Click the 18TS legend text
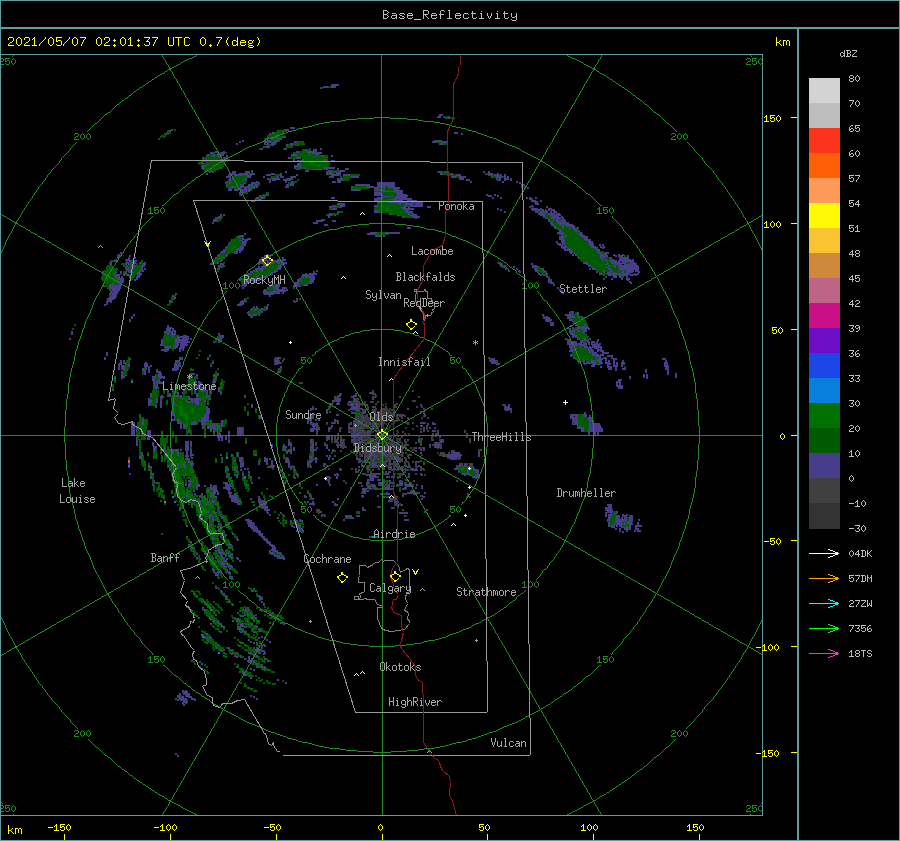The height and width of the screenshot is (841, 900). pos(860,653)
